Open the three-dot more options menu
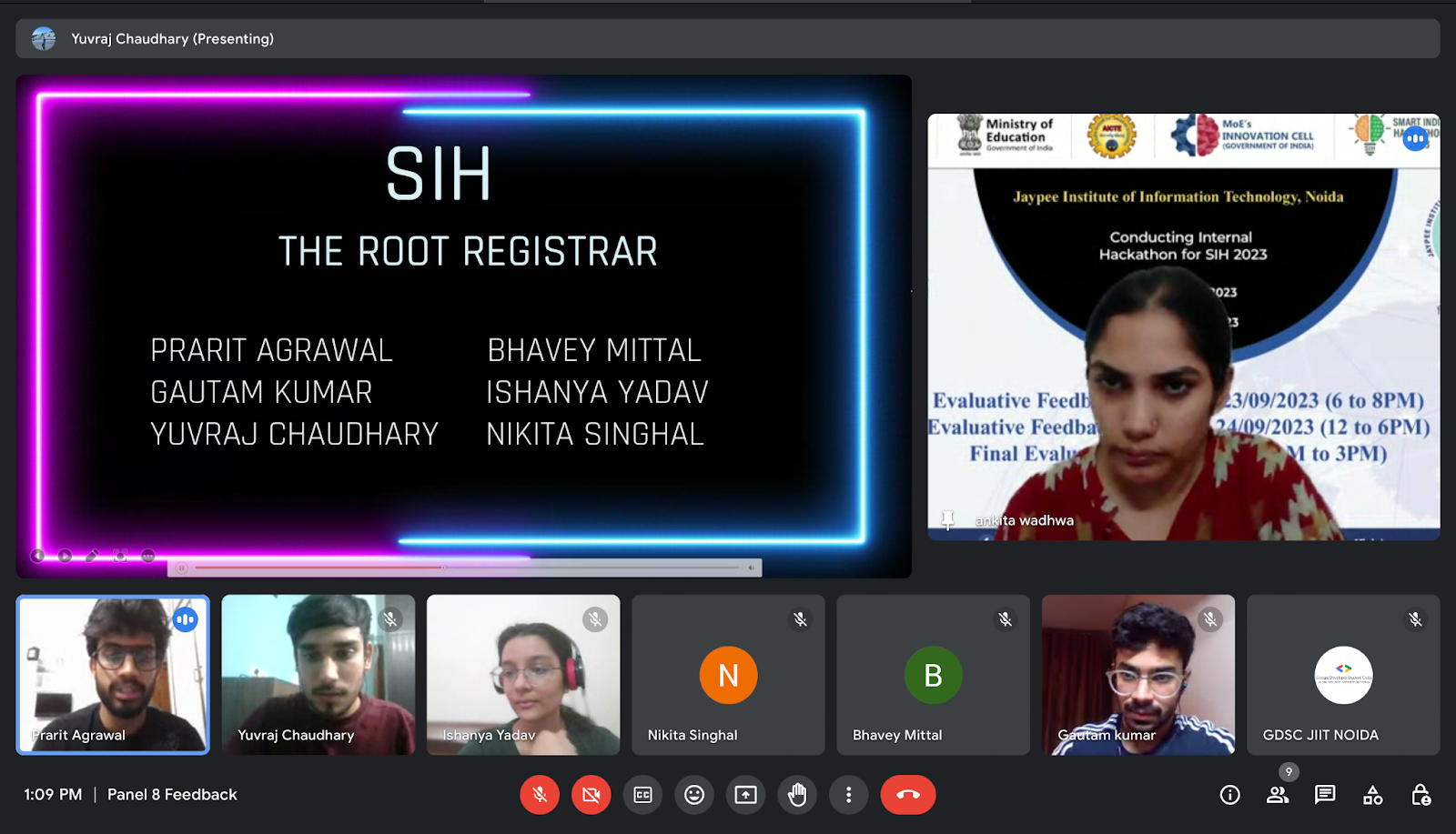This screenshot has height=834, width=1456. [x=848, y=795]
